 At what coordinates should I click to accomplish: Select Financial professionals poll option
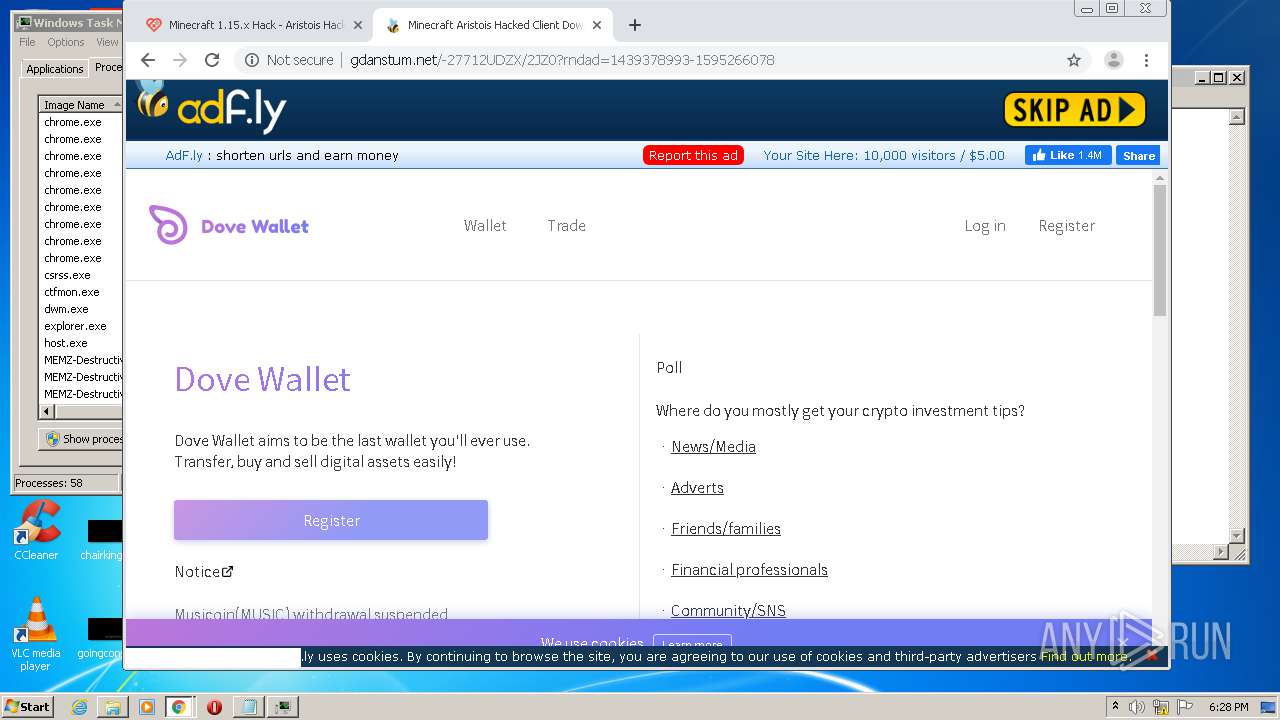tap(749, 570)
